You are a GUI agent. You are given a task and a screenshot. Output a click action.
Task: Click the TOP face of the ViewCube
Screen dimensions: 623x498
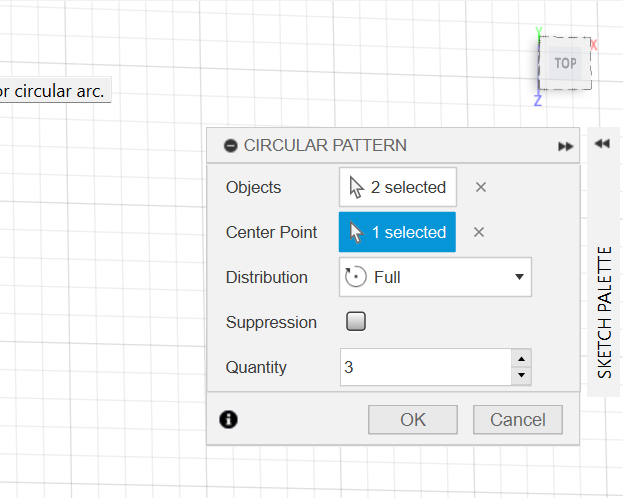click(x=565, y=63)
